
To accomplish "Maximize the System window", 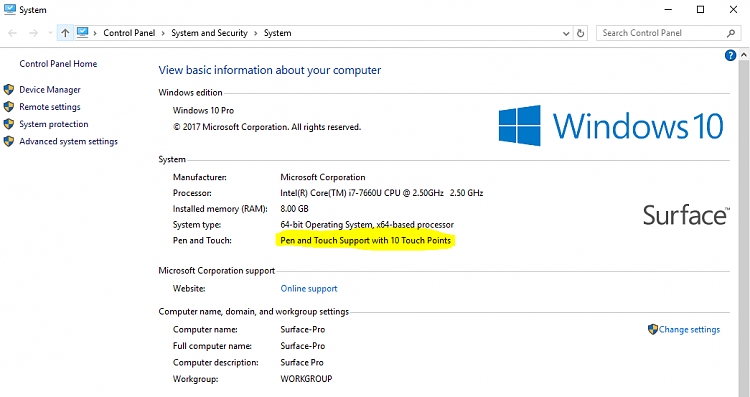I will (700, 10).
